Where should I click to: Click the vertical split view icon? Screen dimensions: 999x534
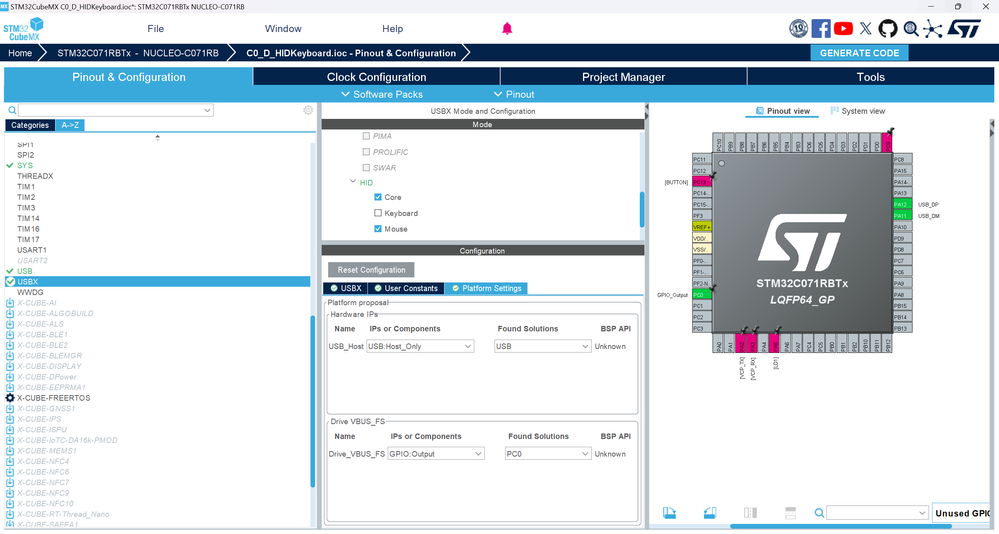pyautogui.click(x=751, y=513)
